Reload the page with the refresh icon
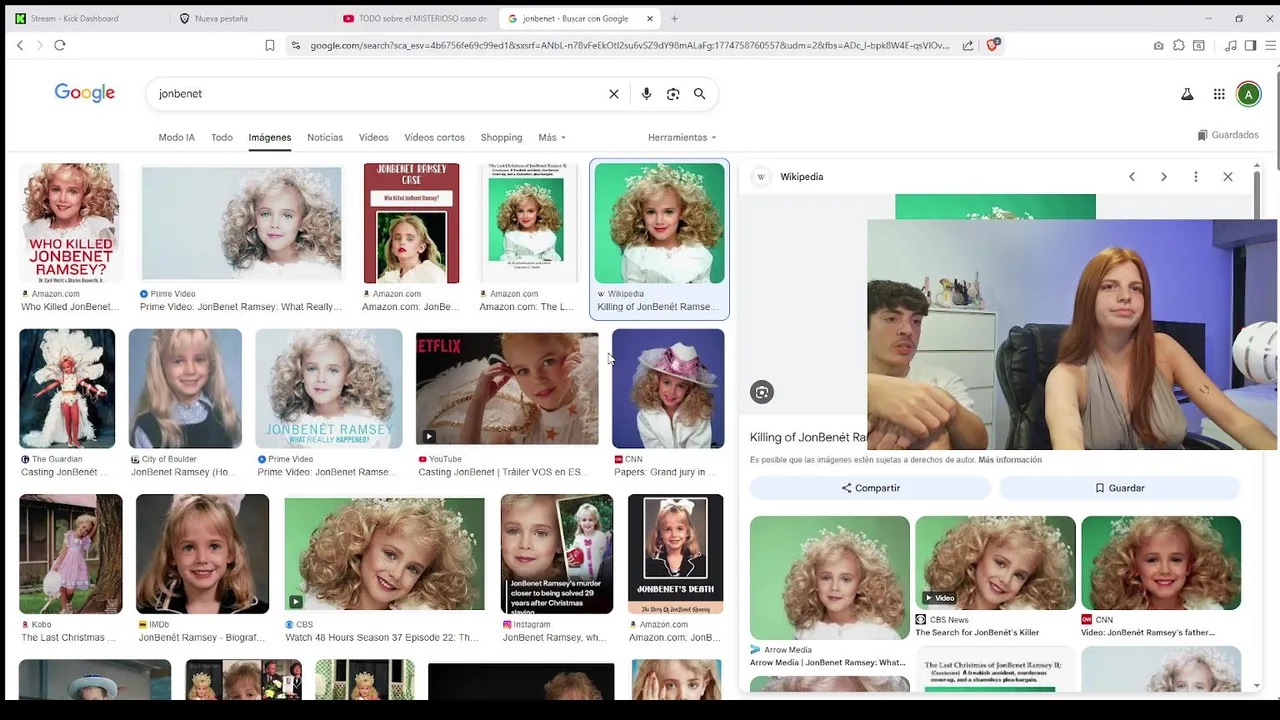The width and height of the screenshot is (1280, 720). click(60, 45)
